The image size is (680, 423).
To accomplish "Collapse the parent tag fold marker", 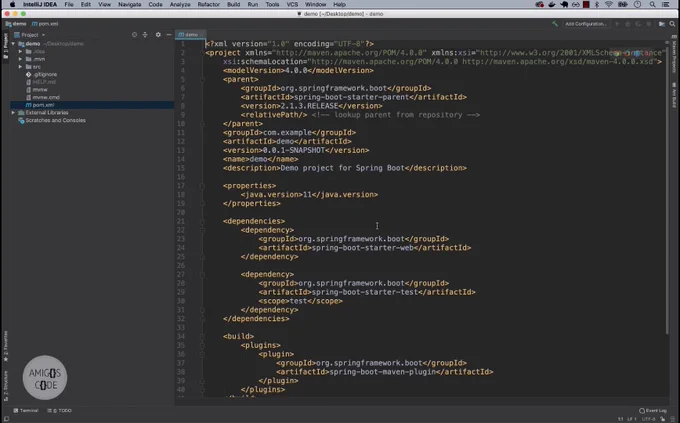I will pyautogui.click(x=202, y=79).
